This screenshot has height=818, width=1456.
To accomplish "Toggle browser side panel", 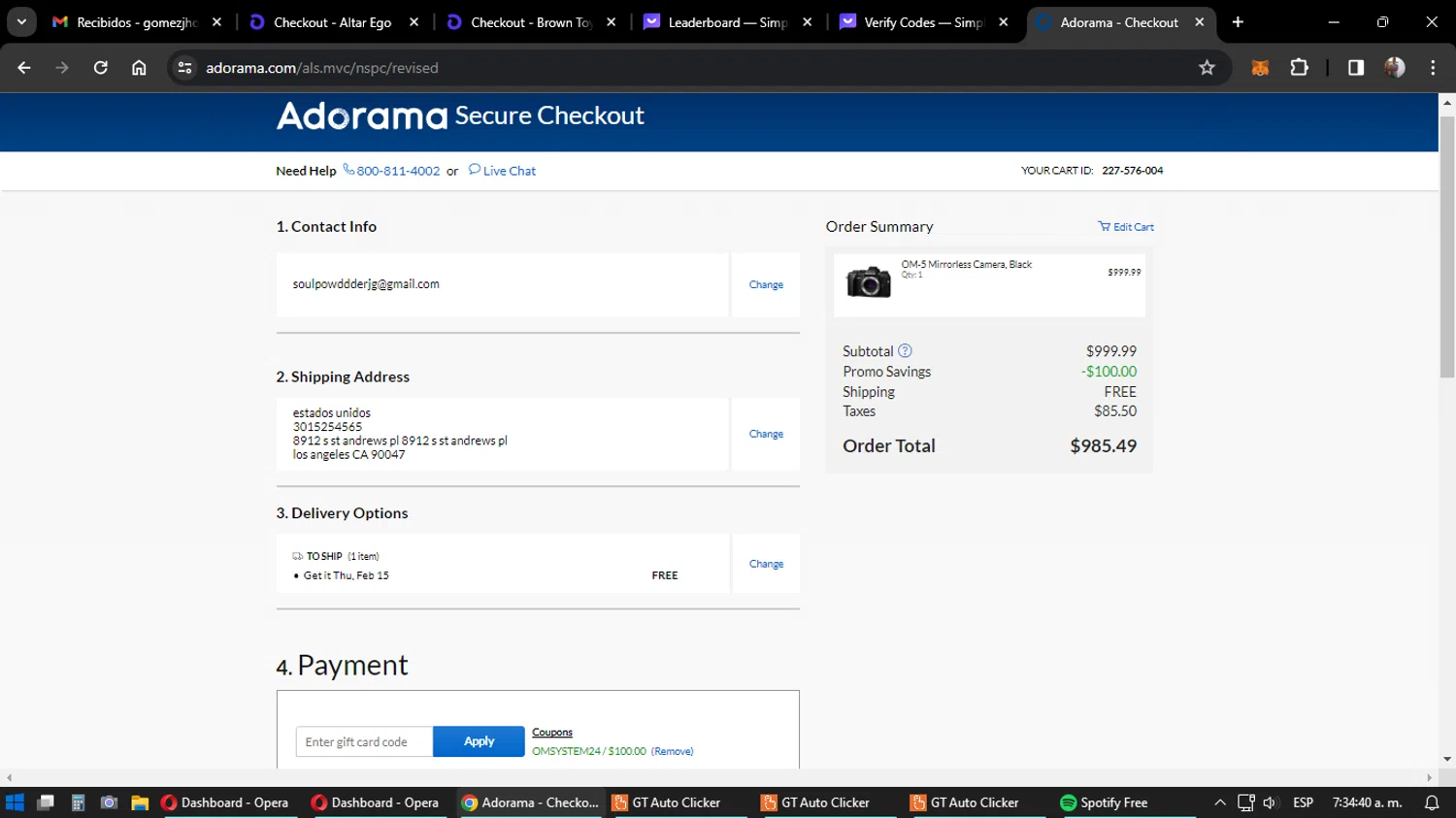I will point(1356,67).
